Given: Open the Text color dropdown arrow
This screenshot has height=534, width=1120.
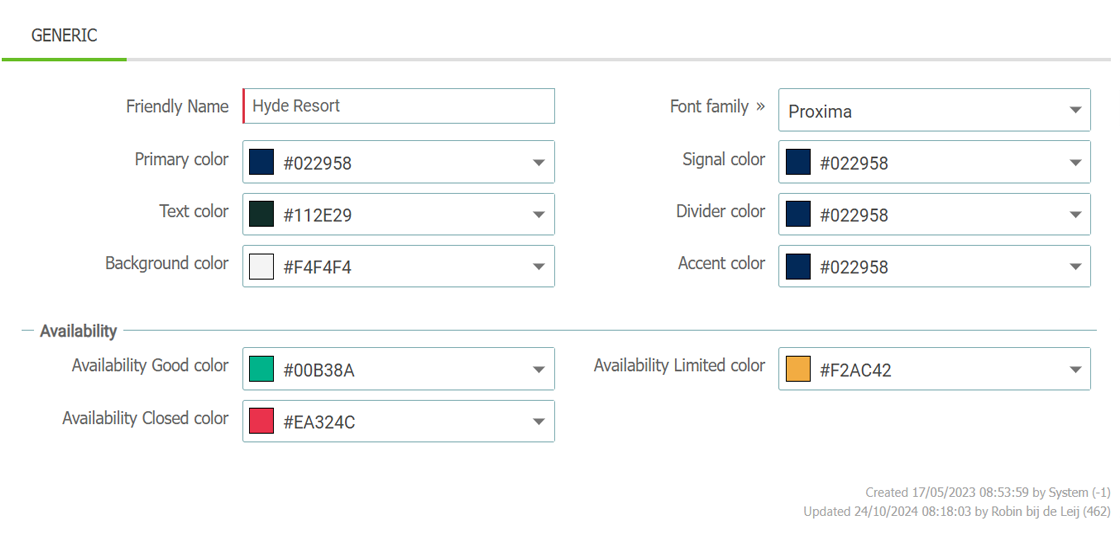Looking at the screenshot, I should point(539,215).
